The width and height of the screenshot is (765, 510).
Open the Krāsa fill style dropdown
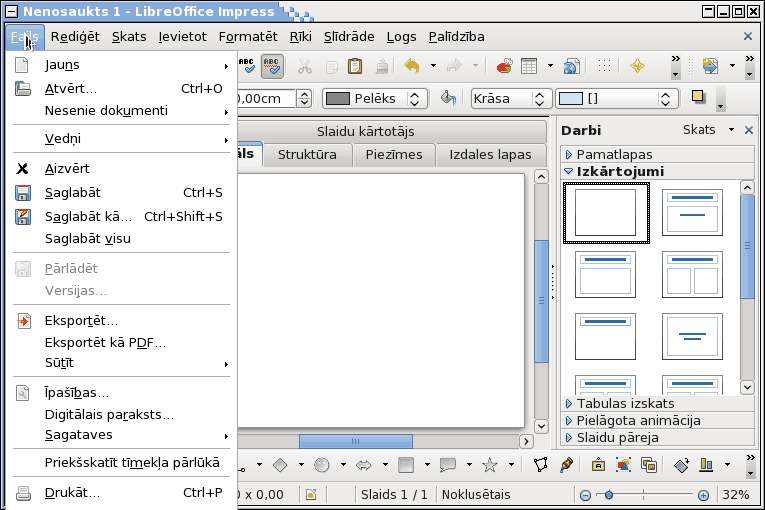point(511,99)
